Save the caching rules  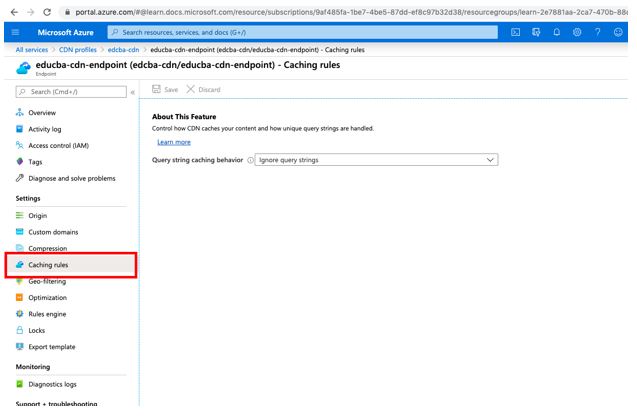tap(165, 89)
